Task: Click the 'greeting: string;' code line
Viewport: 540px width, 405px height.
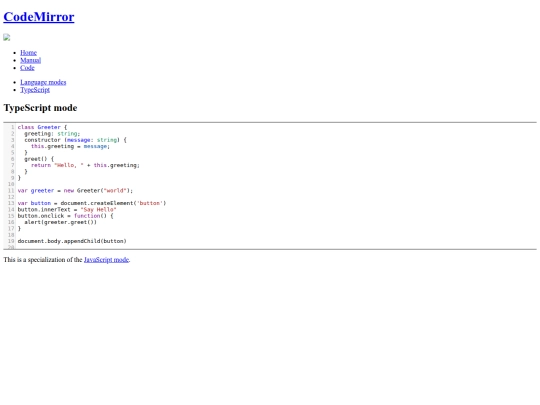Action: click(x=52, y=134)
